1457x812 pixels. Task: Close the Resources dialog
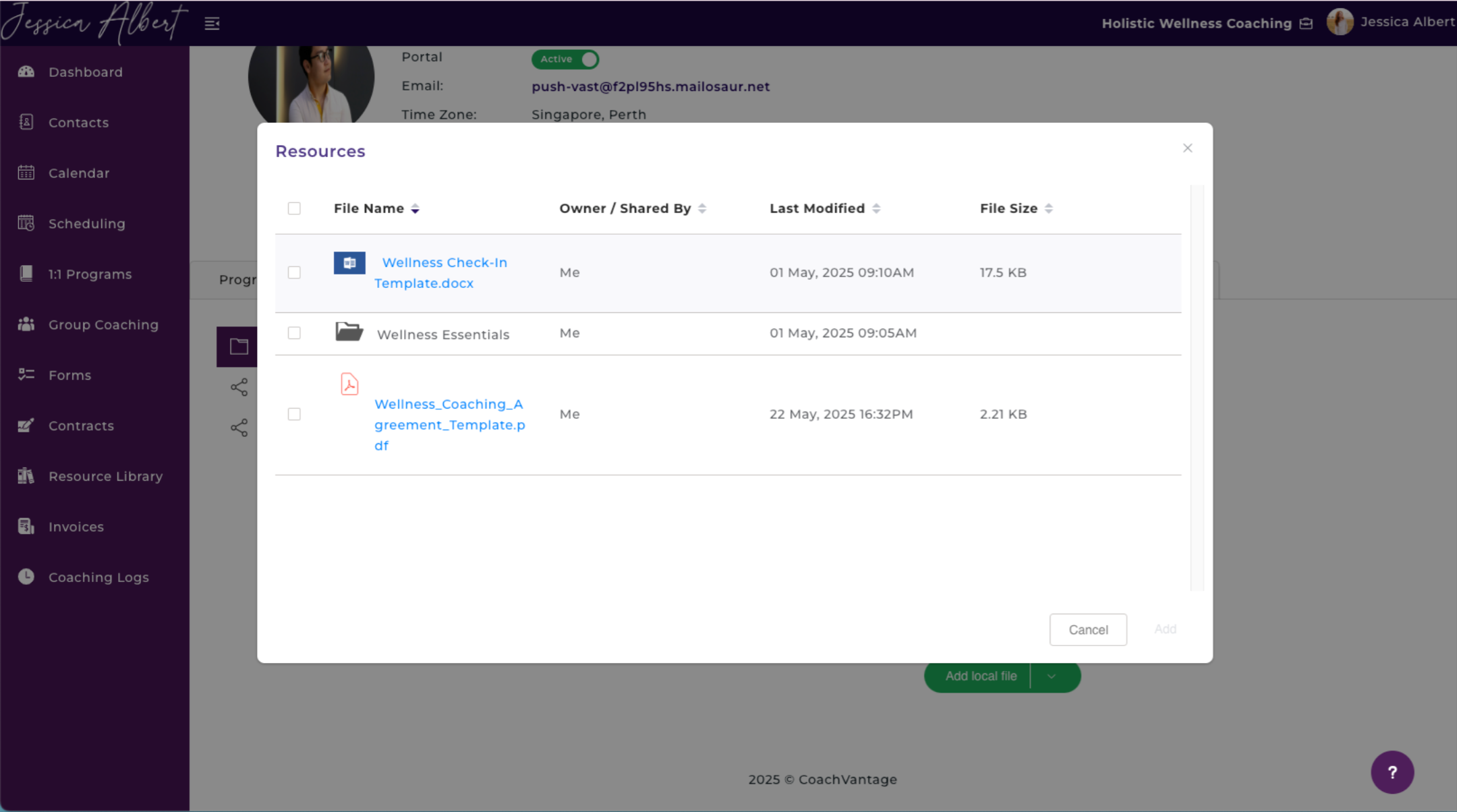coord(1188,148)
